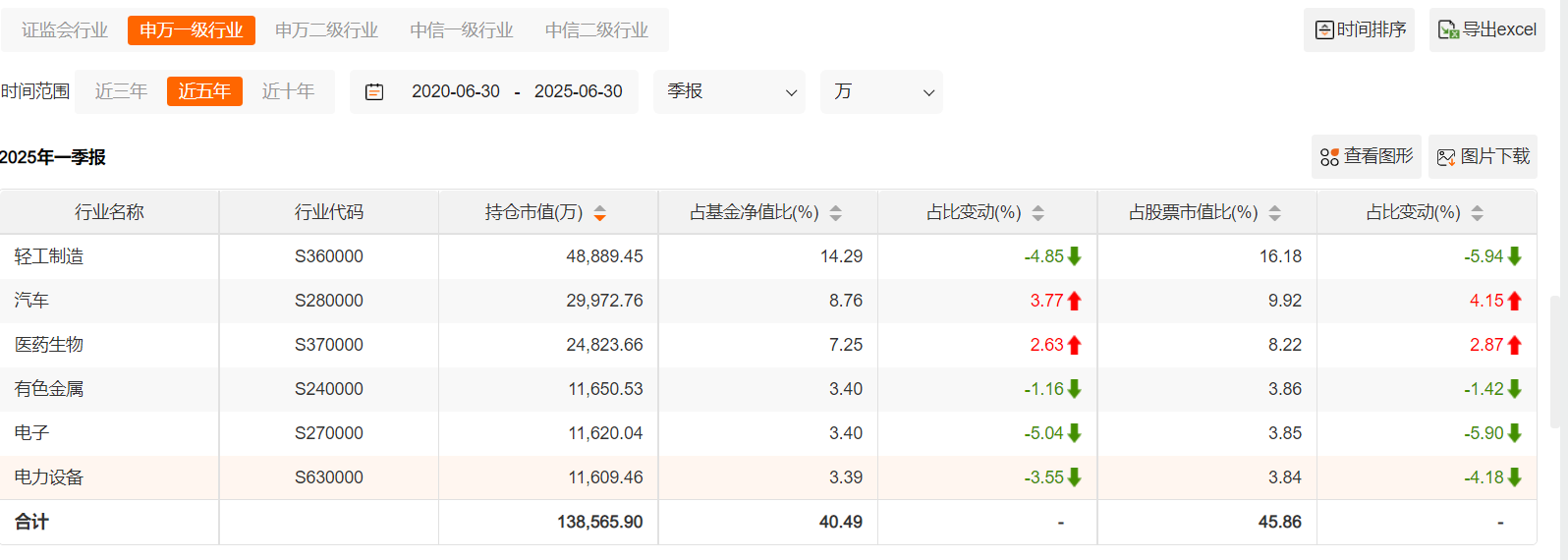Click the 2025年一季报 heading

(x=53, y=157)
